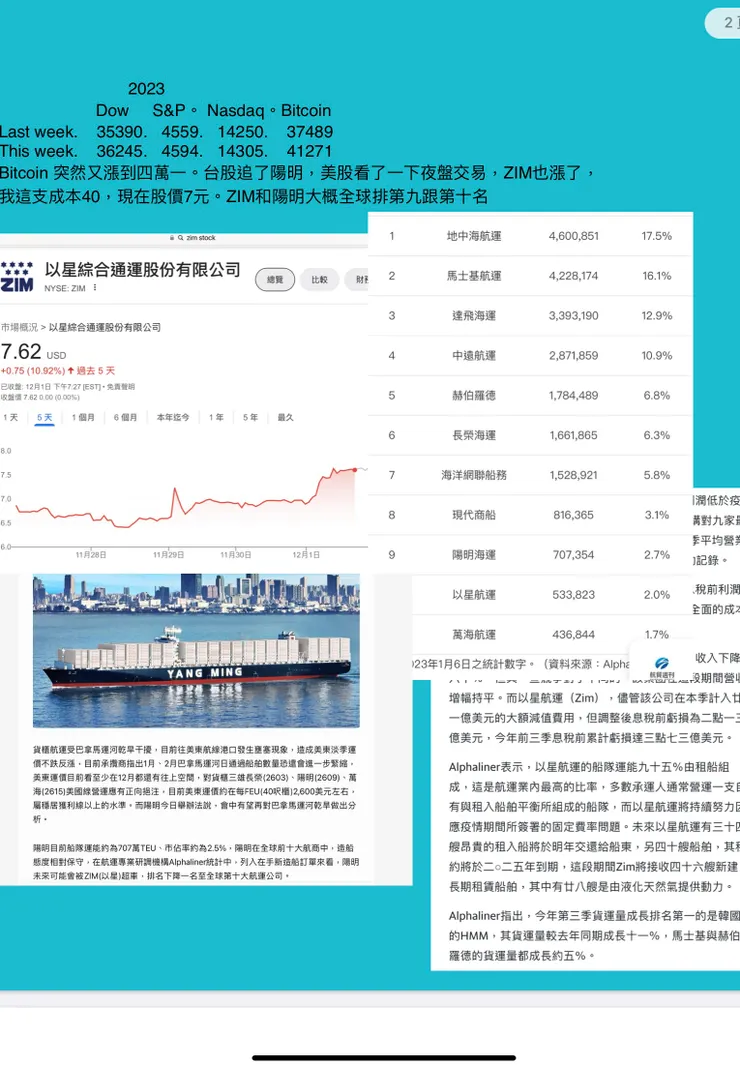Viewport: 740px width, 1065px height.
Task: Tap the NYSE: ZIM ticker label
Action: point(65,288)
